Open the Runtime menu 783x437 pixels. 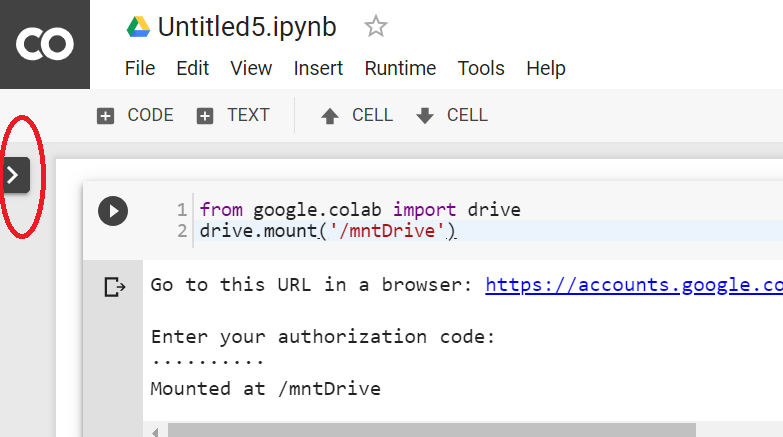[x=400, y=68]
